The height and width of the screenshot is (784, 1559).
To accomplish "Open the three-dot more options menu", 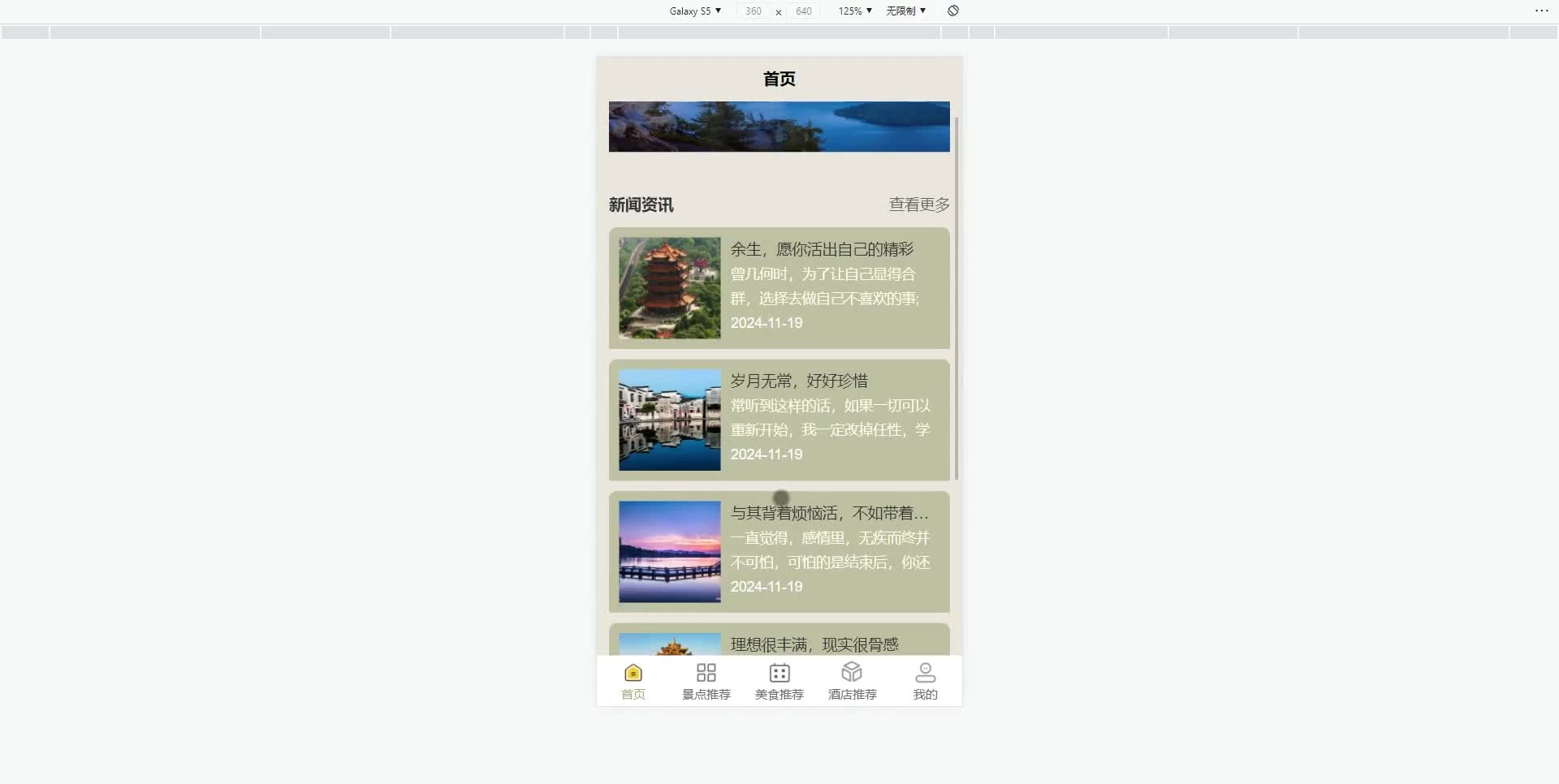I will coord(1542,11).
